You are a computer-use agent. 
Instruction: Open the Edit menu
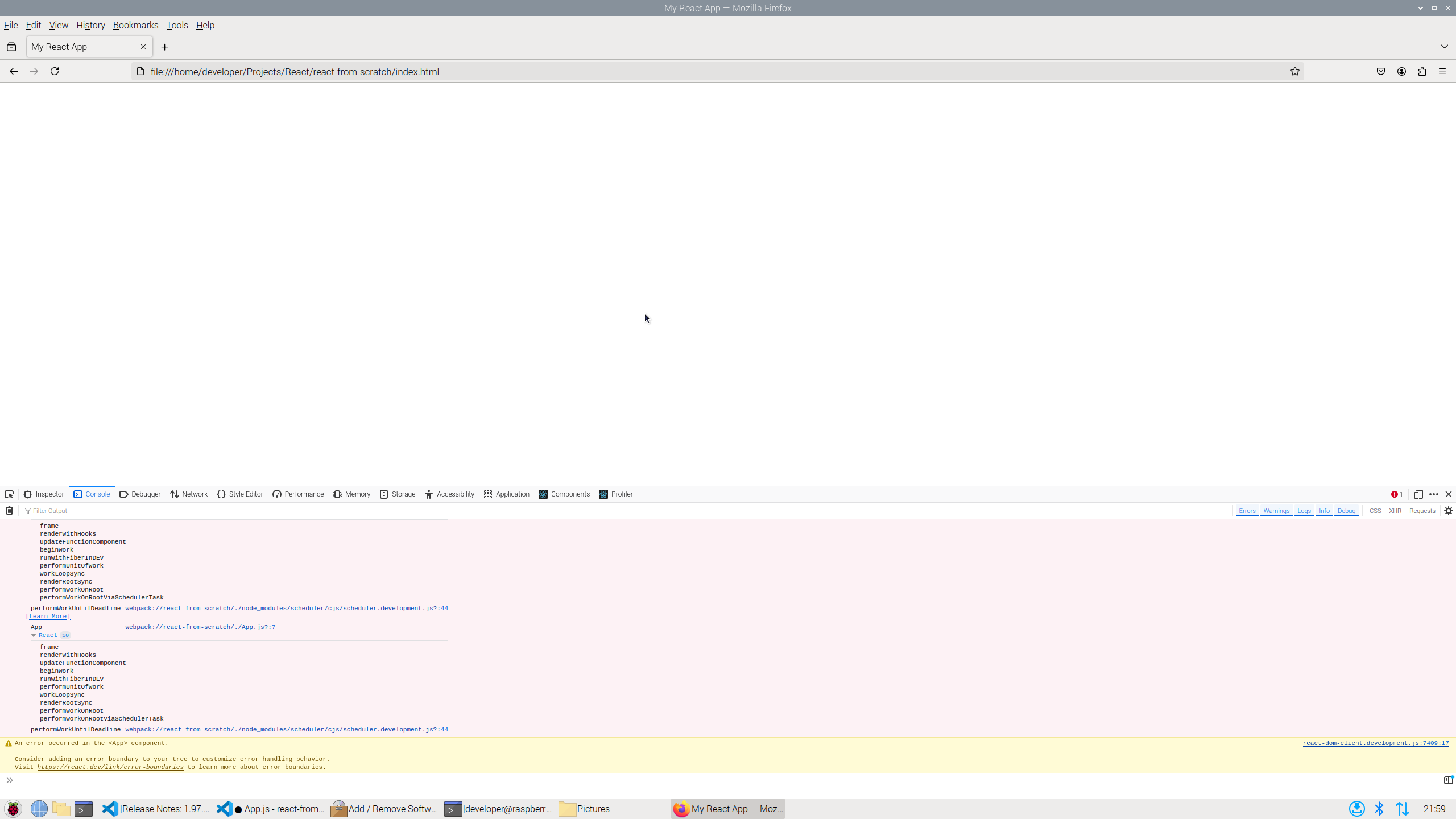tap(34, 25)
